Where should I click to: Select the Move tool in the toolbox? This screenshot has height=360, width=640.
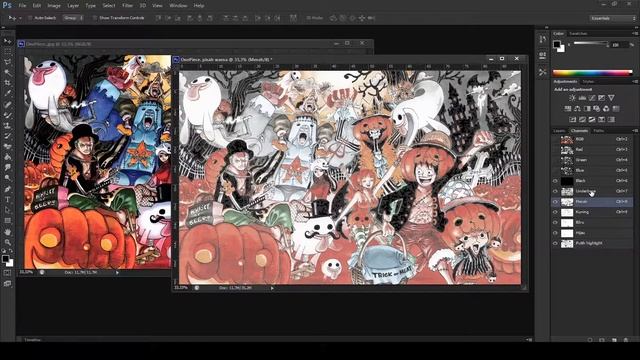pos(7,41)
